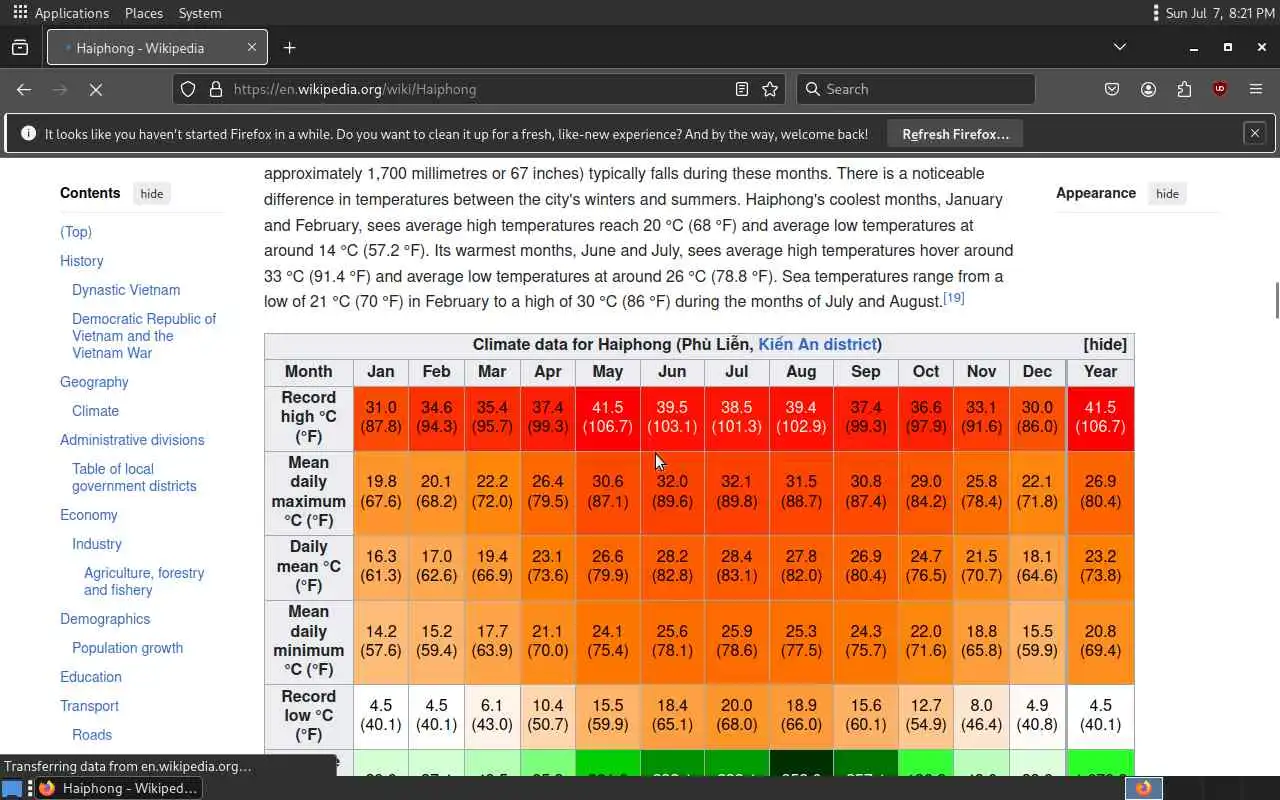Open the Applications grid icon
1280x800 pixels.
click(20, 13)
